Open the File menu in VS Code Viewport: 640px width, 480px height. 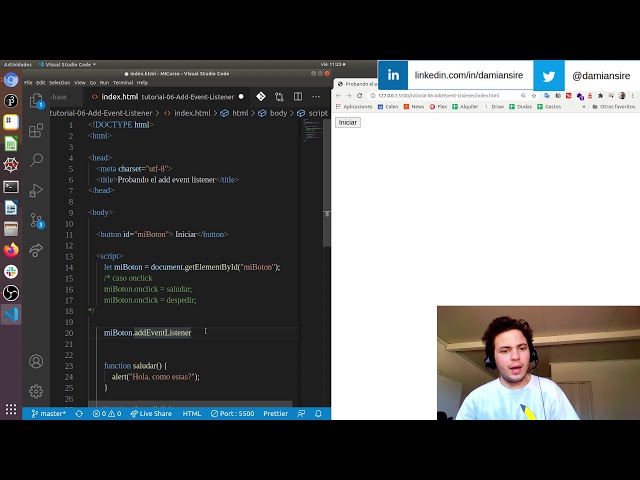[28, 82]
